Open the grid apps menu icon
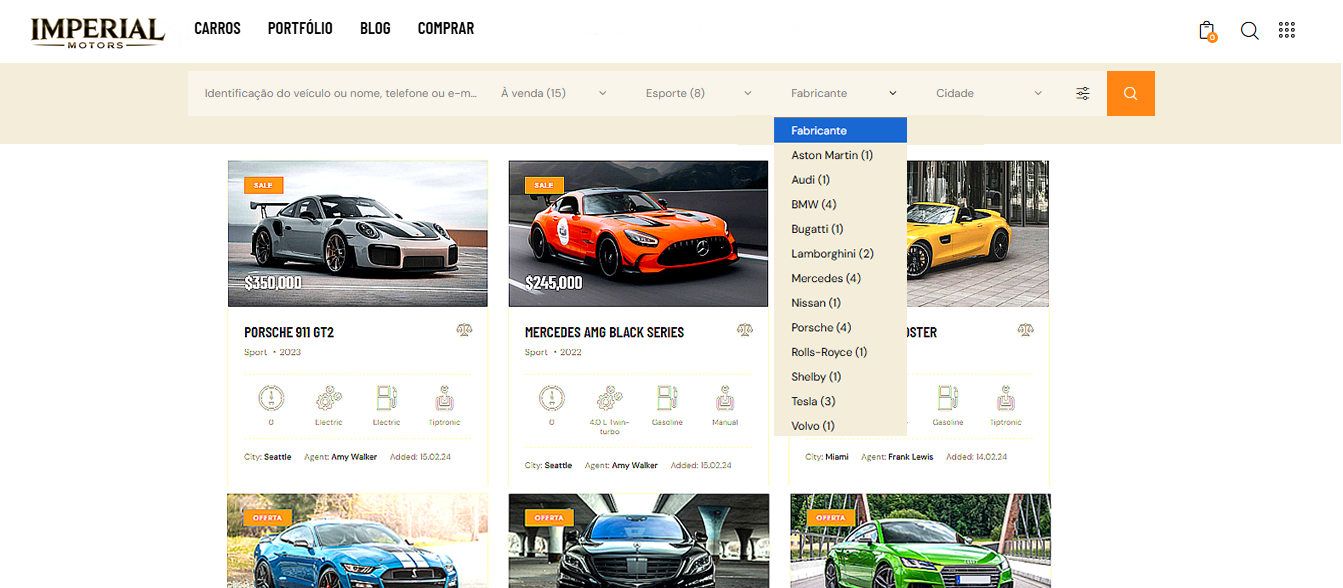Viewport: 1343px width, 588px height. (x=1287, y=30)
